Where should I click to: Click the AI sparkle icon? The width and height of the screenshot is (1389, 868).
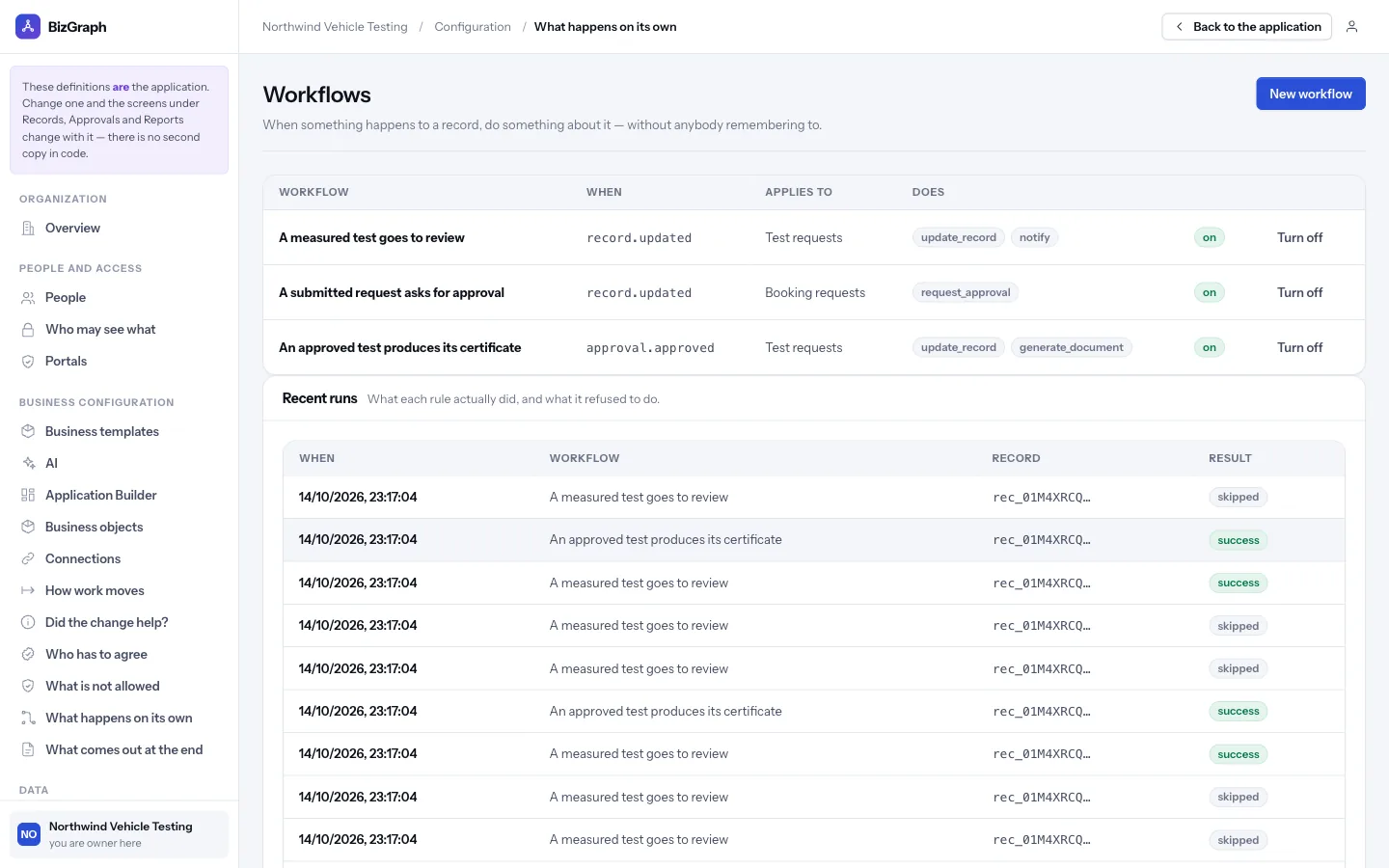[x=28, y=464]
